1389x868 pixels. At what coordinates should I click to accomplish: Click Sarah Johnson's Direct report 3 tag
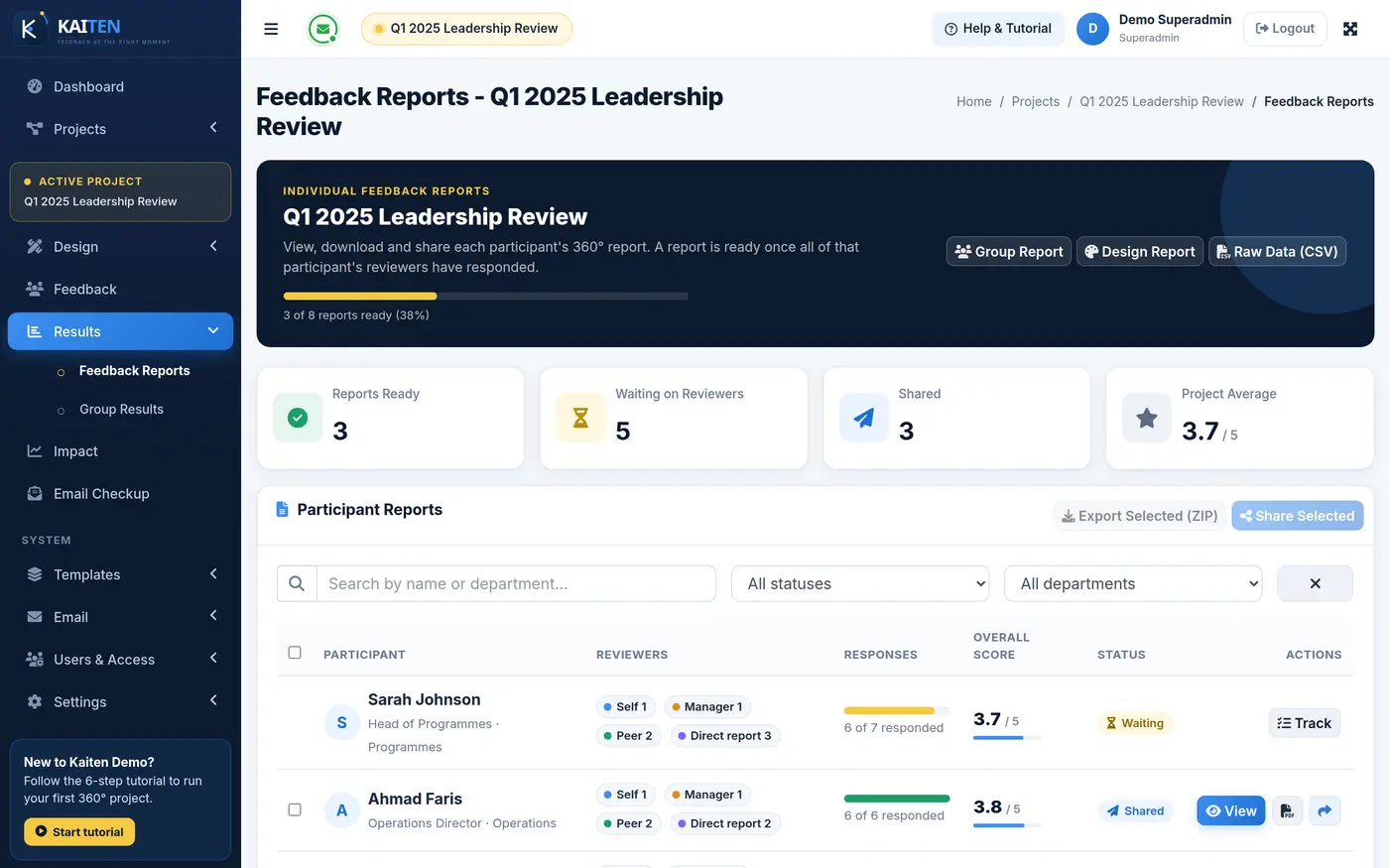click(725, 736)
